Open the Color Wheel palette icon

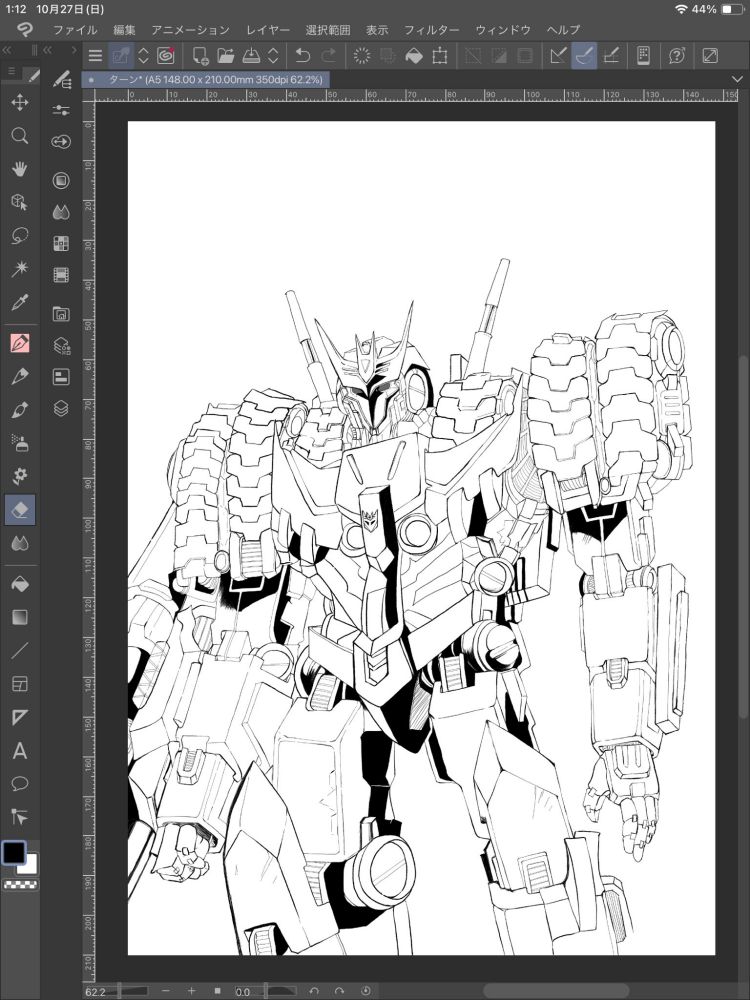coord(61,180)
